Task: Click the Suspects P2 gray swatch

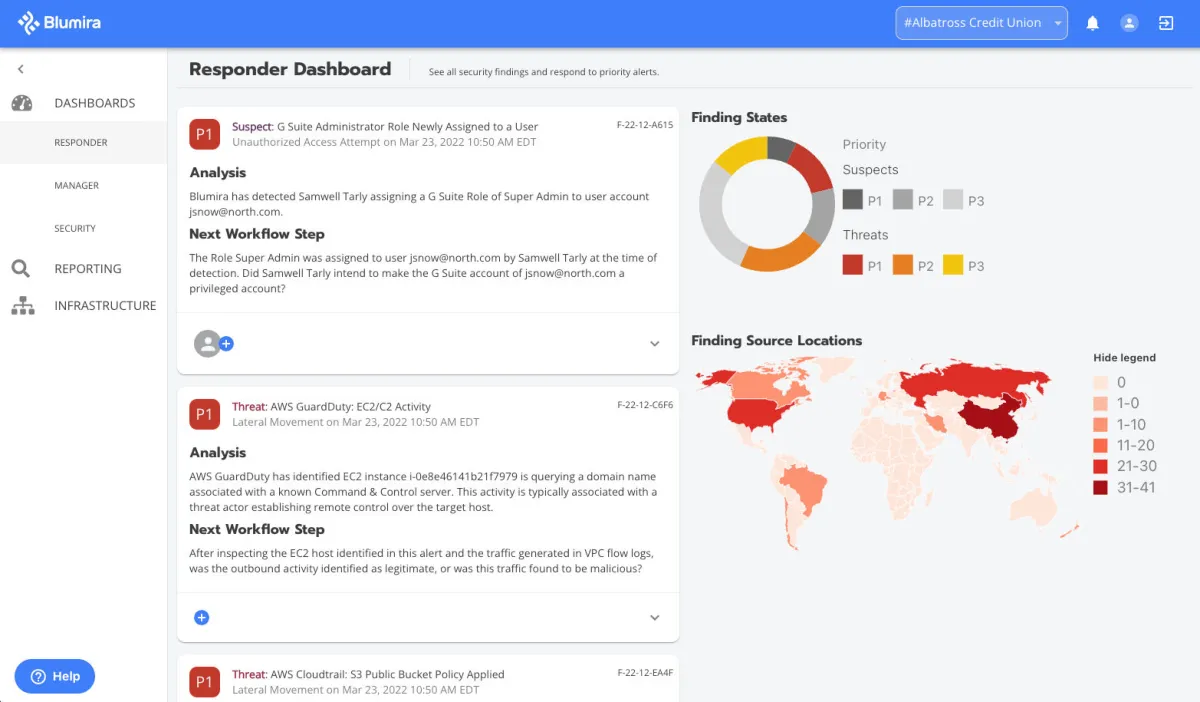Action: coord(903,200)
